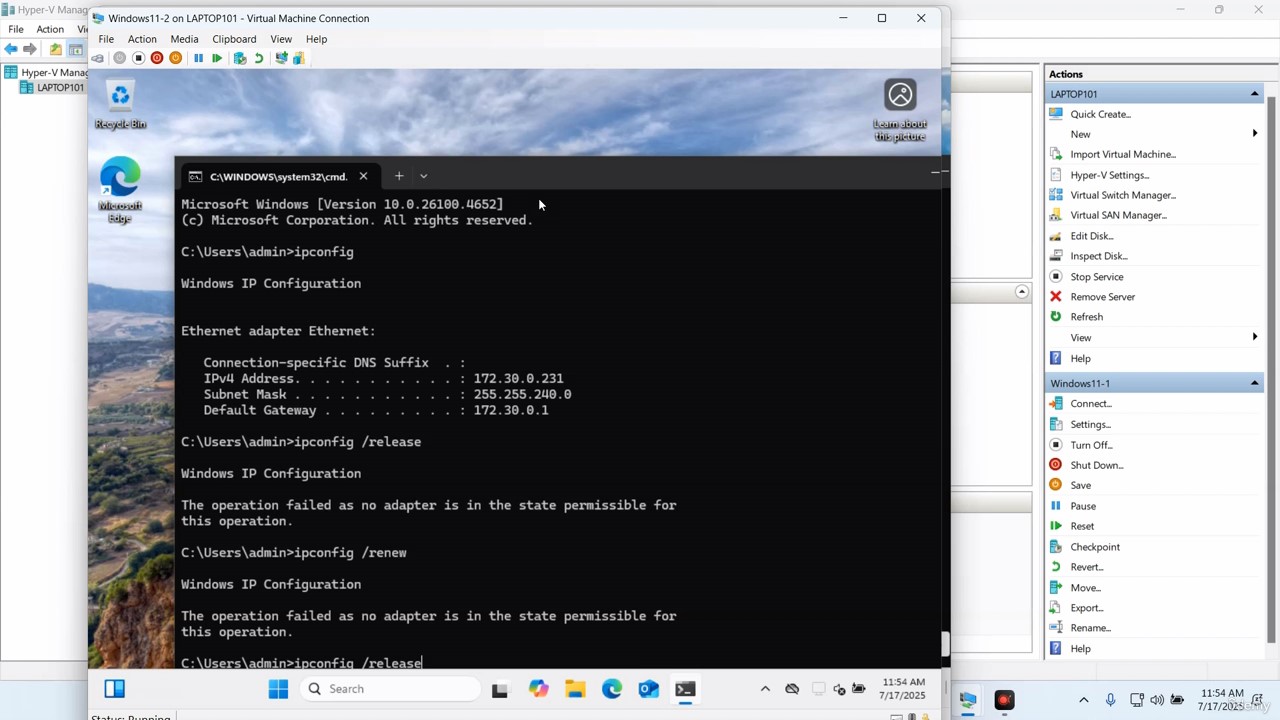The width and height of the screenshot is (1280, 720).
Task: Click Hyper-V Manager icon in host taskbar
Action: (967, 700)
